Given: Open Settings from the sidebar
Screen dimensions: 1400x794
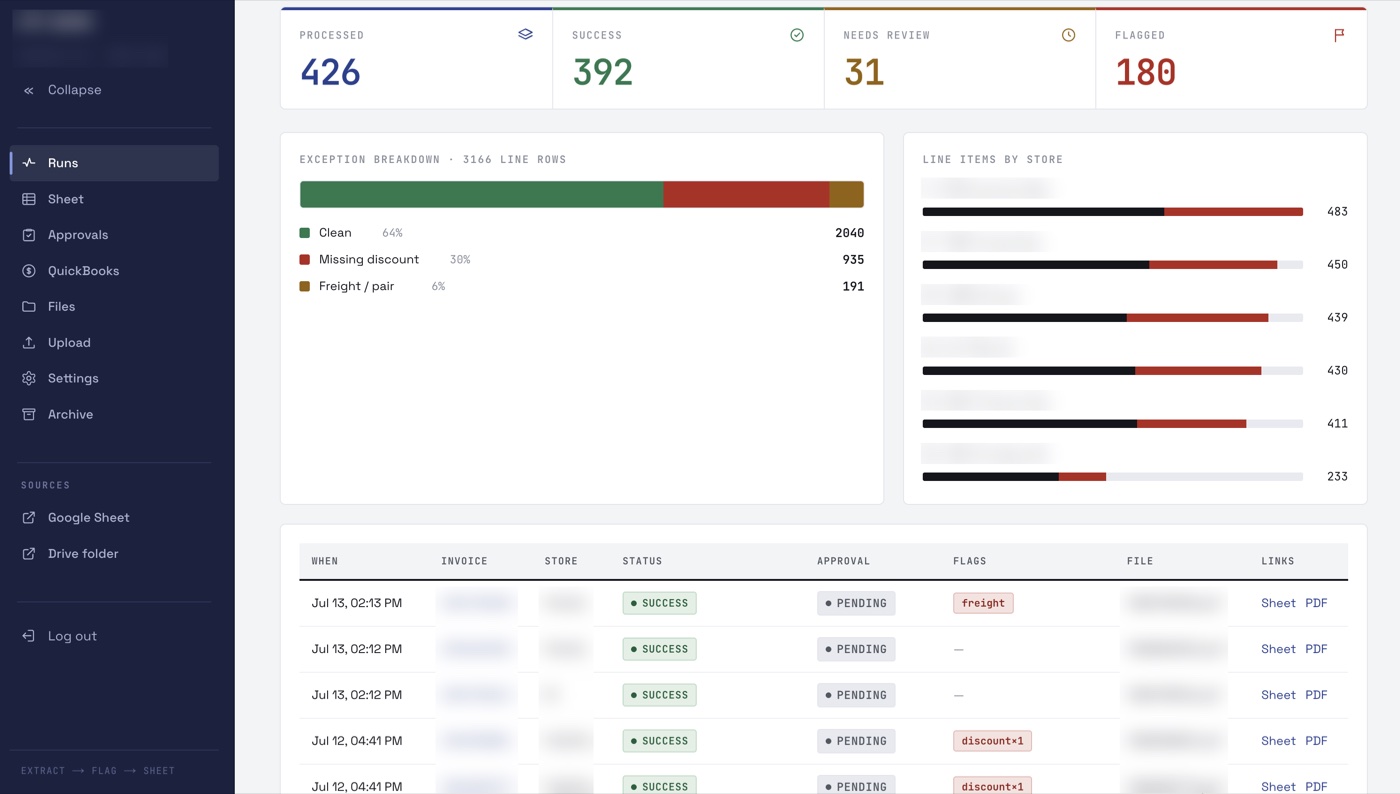Looking at the screenshot, I should click(114, 379).
